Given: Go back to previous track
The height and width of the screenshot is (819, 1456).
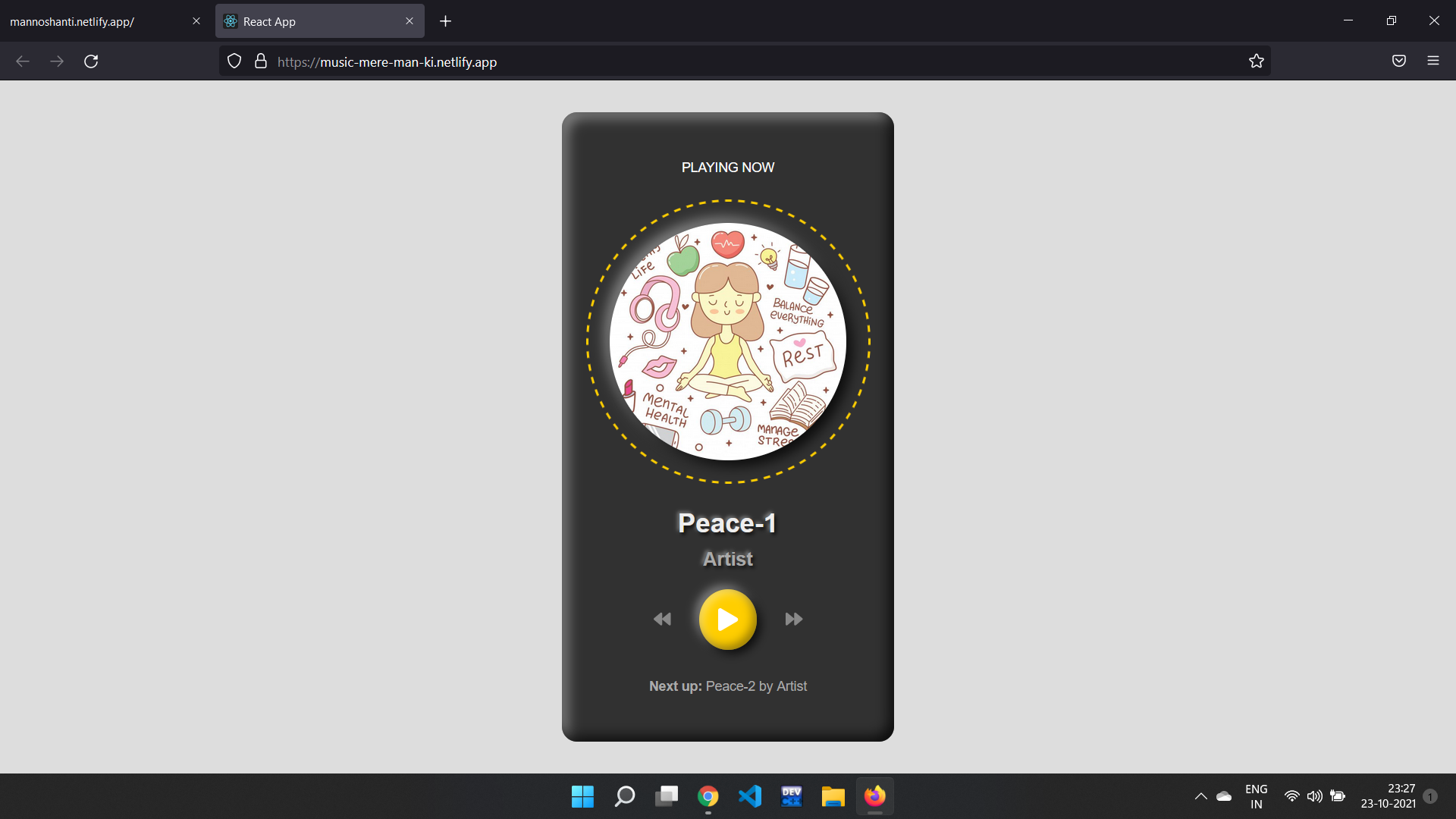Looking at the screenshot, I should pos(662,620).
